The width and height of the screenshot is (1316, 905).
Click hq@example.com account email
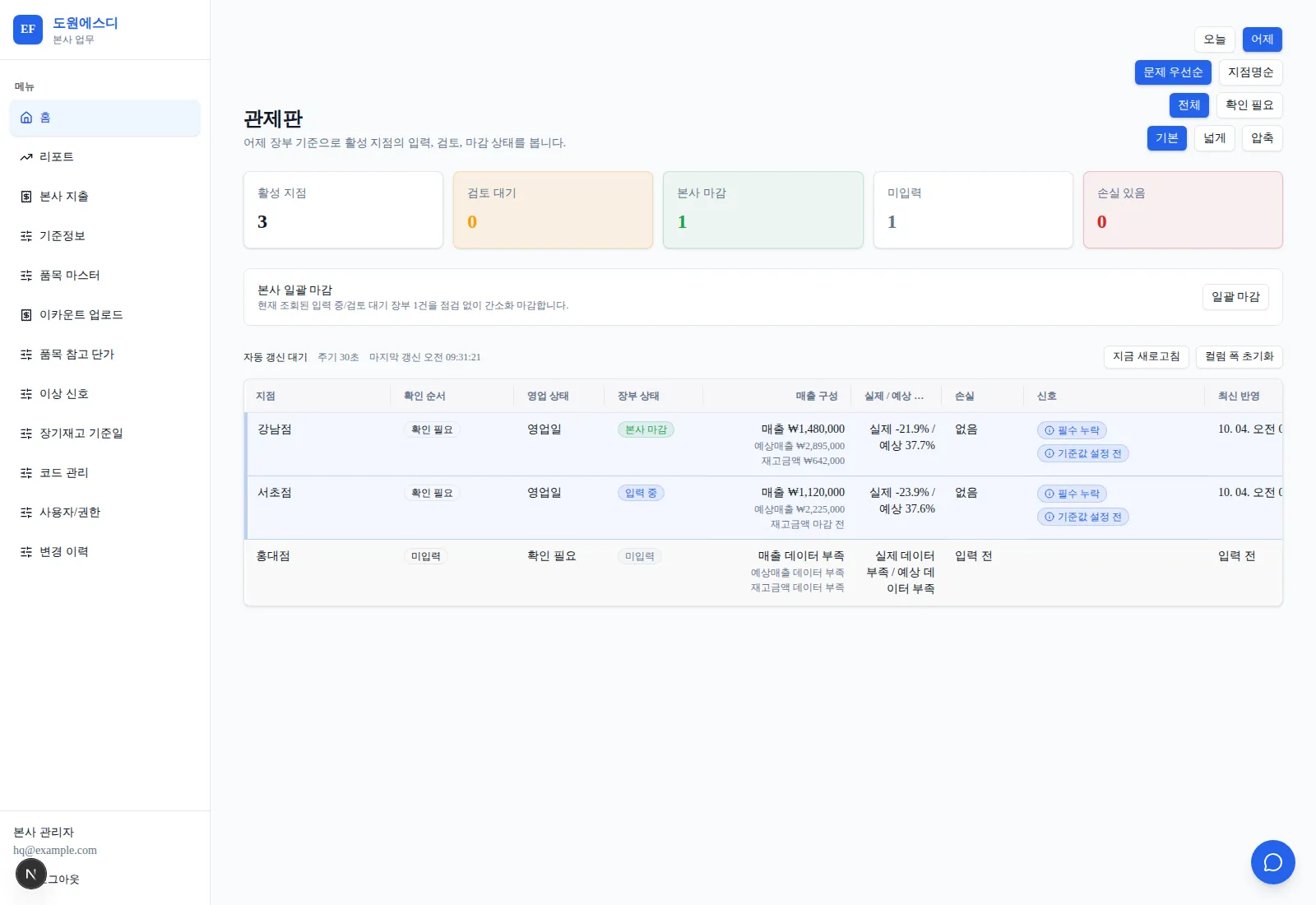point(55,851)
